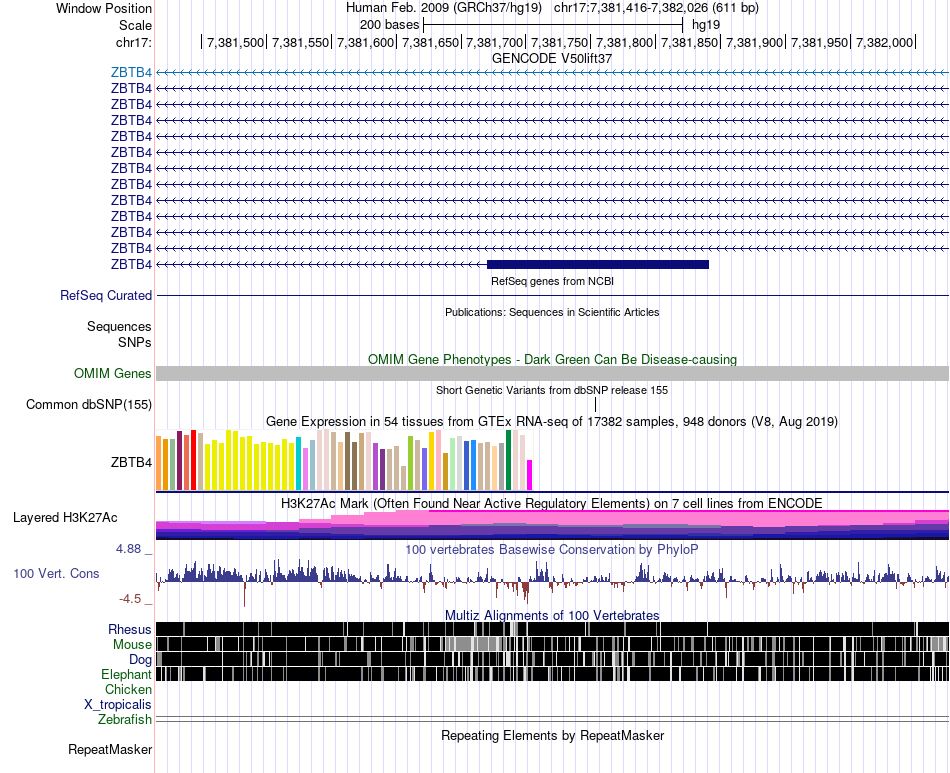Click the dbSNP variant tick mark
This screenshot has height=773, width=950.
(596, 404)
